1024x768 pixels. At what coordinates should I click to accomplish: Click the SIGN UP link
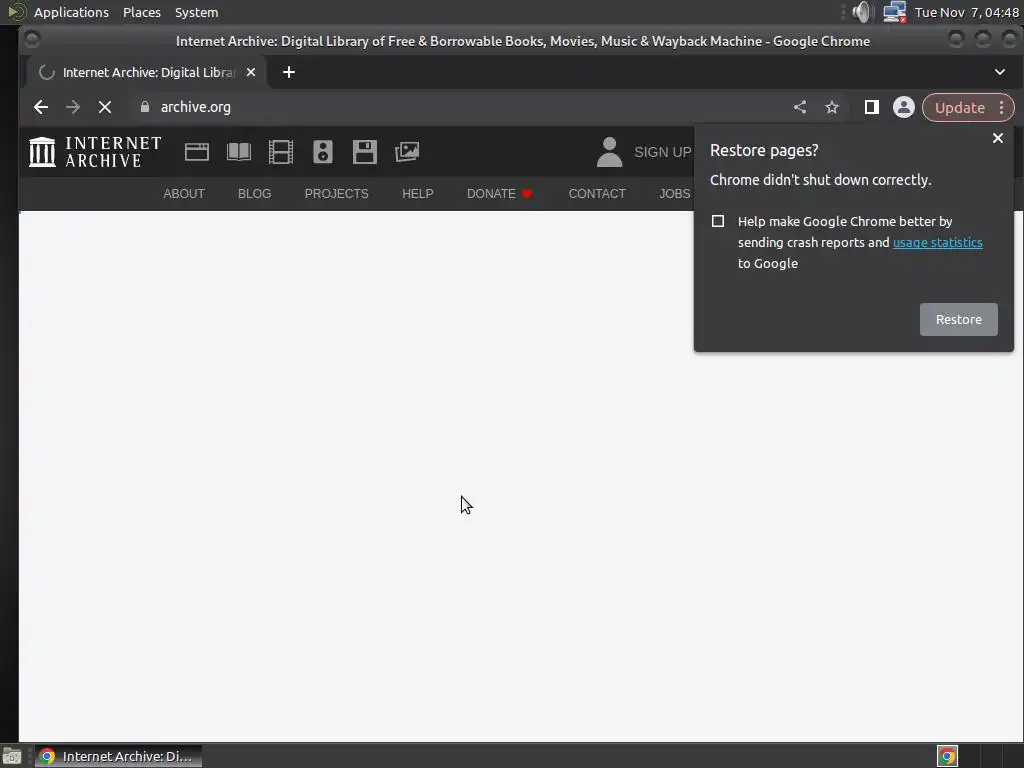pyautogui.click(x=663, y=152)
